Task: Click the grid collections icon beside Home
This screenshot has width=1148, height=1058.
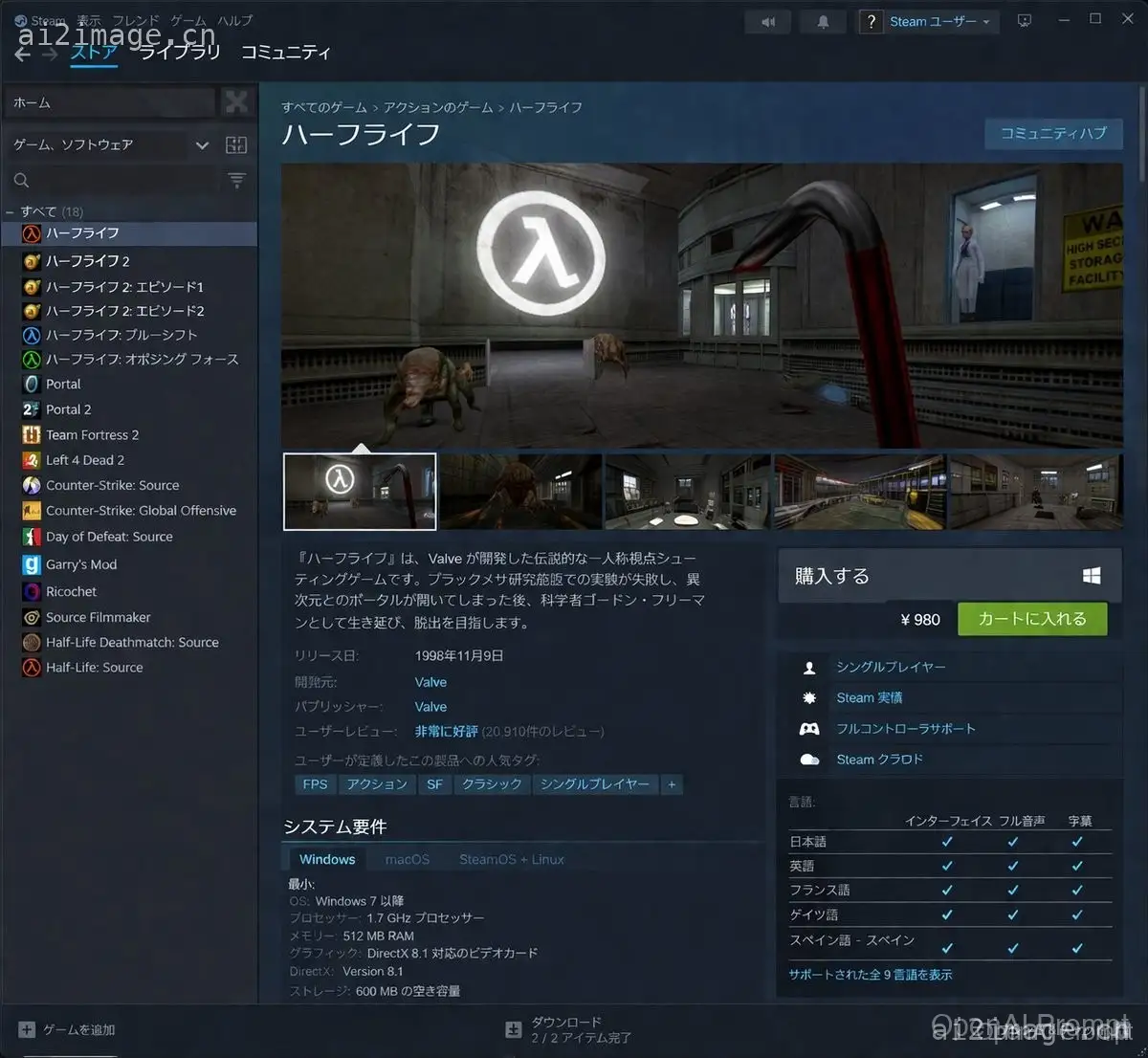Action: coord(235,101)
